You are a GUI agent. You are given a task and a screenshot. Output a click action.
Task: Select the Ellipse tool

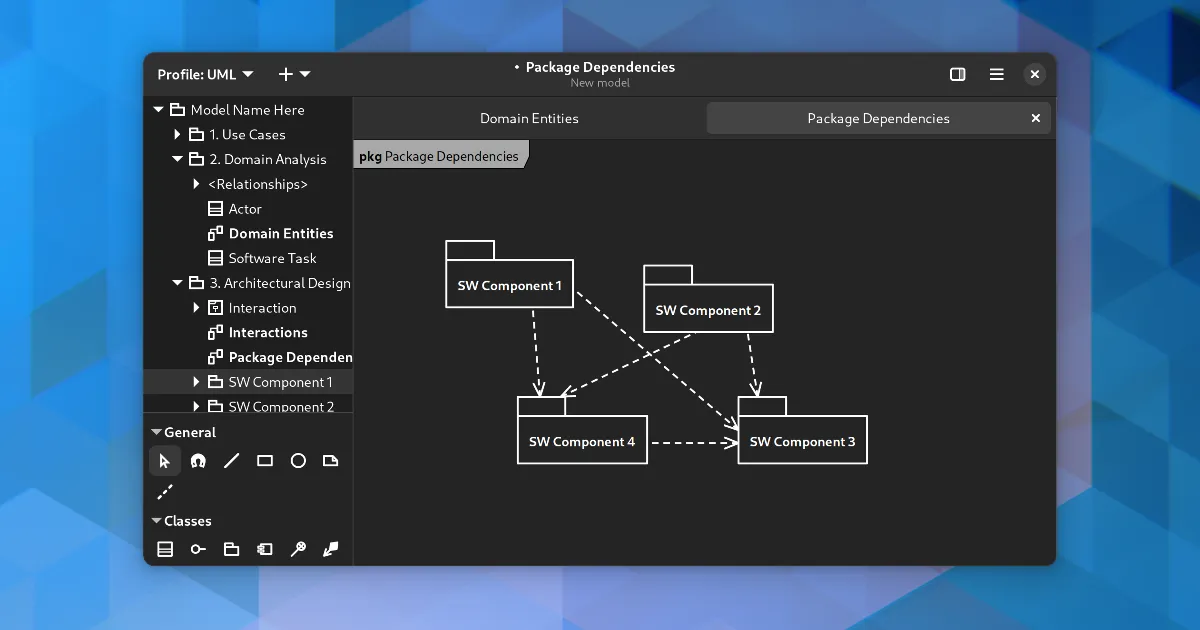[x=298, y=461]
